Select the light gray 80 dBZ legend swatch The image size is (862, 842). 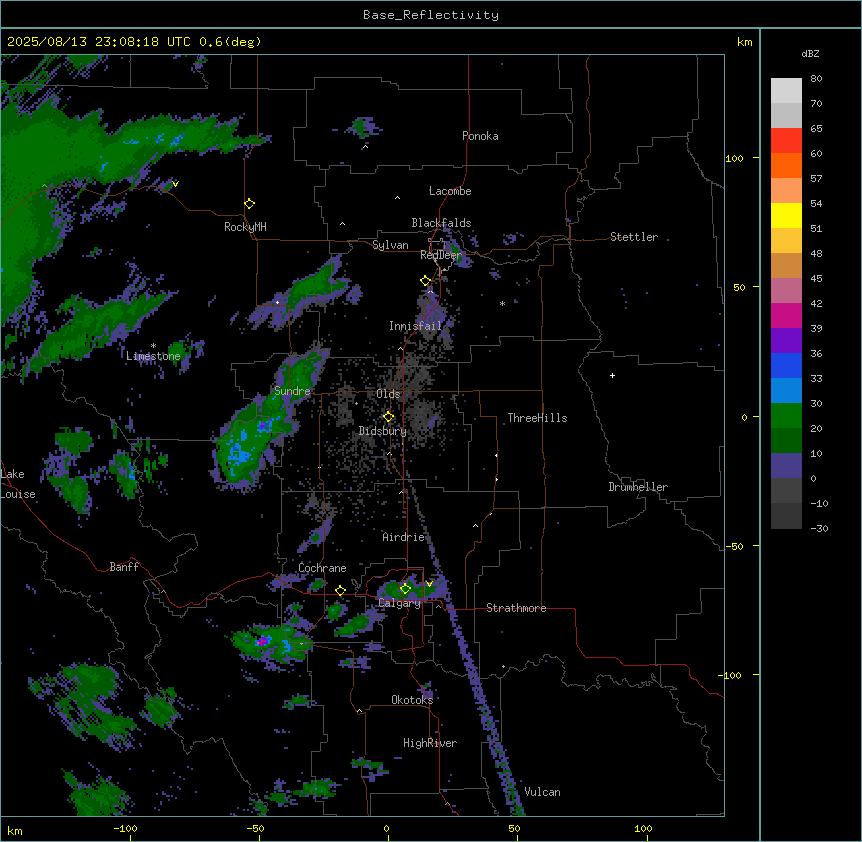(x=786, y=91)
